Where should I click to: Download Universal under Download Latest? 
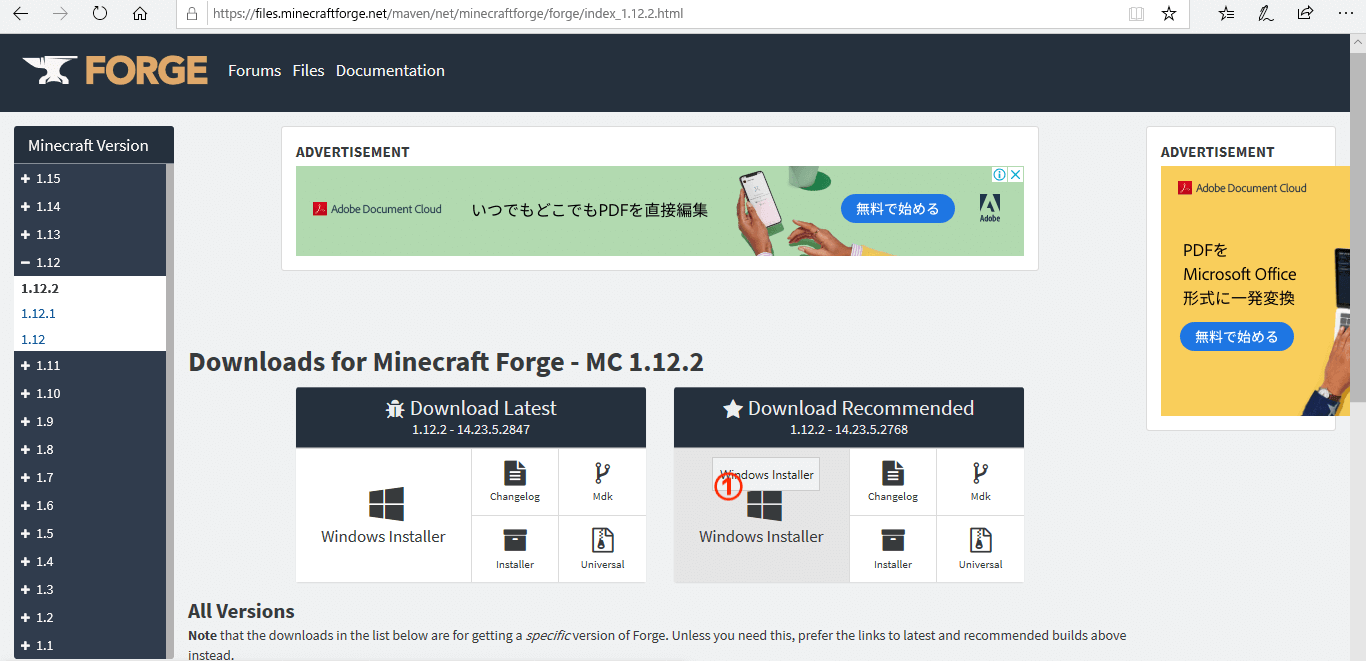602,549
